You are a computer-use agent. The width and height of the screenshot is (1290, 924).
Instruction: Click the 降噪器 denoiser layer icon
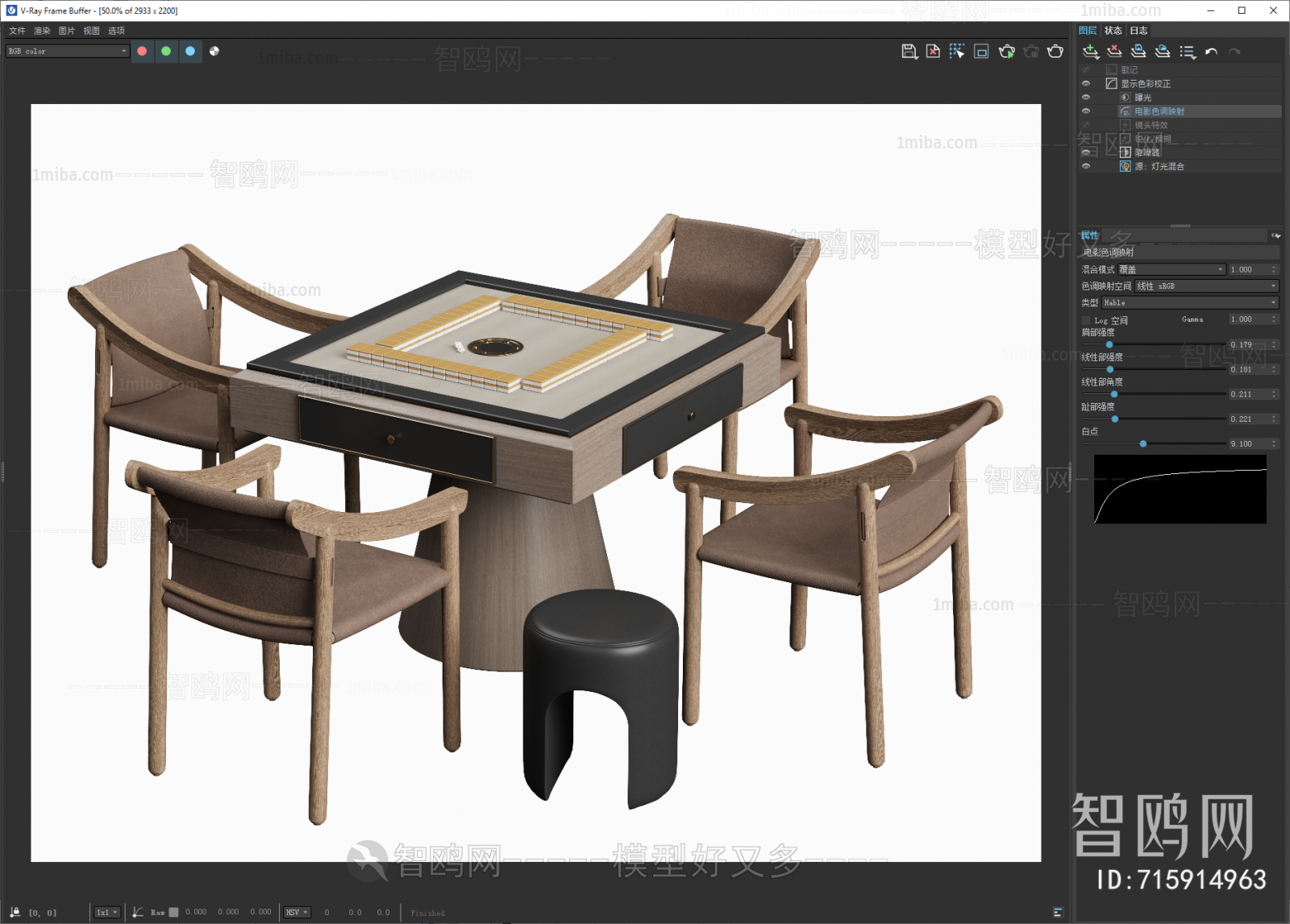click(x=1126, y=152)
